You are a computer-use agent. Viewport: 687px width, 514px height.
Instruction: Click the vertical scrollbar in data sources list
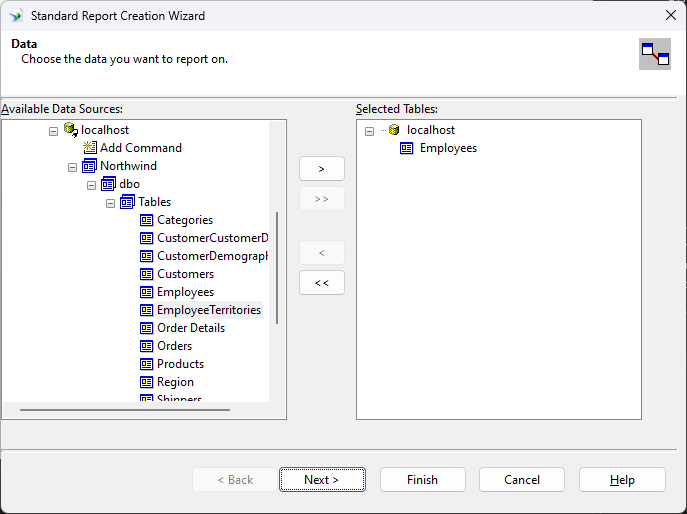coord(277,268)
